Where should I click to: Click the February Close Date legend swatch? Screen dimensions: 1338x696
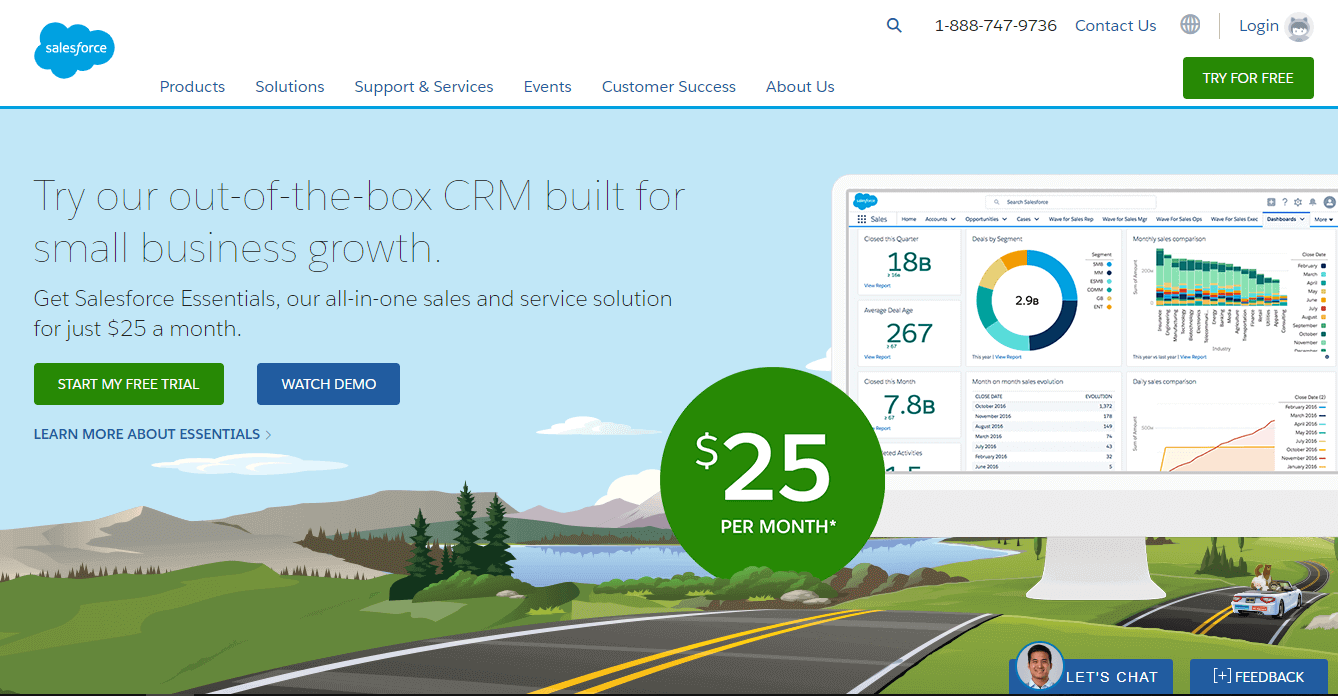point(1324,266)
